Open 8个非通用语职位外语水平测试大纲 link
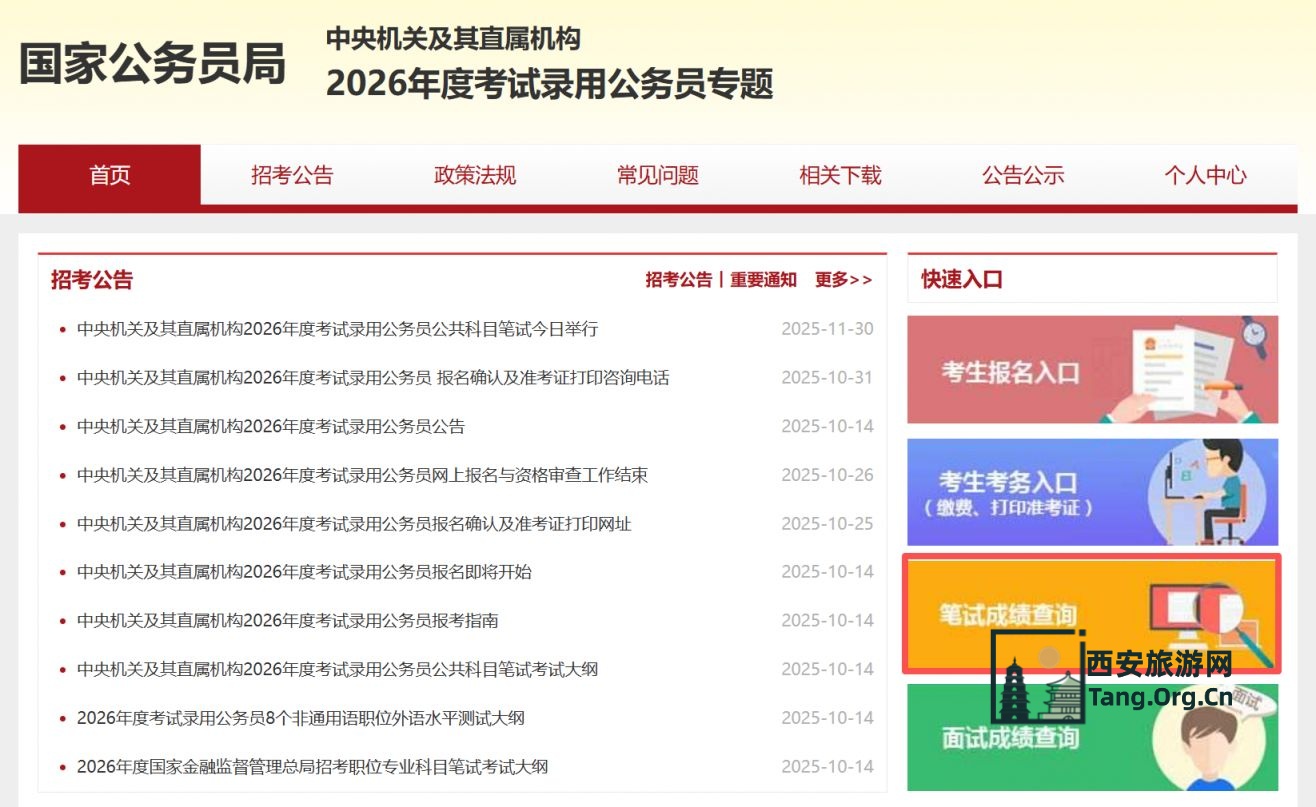The image size is (1316, 807). pos(301,718)
